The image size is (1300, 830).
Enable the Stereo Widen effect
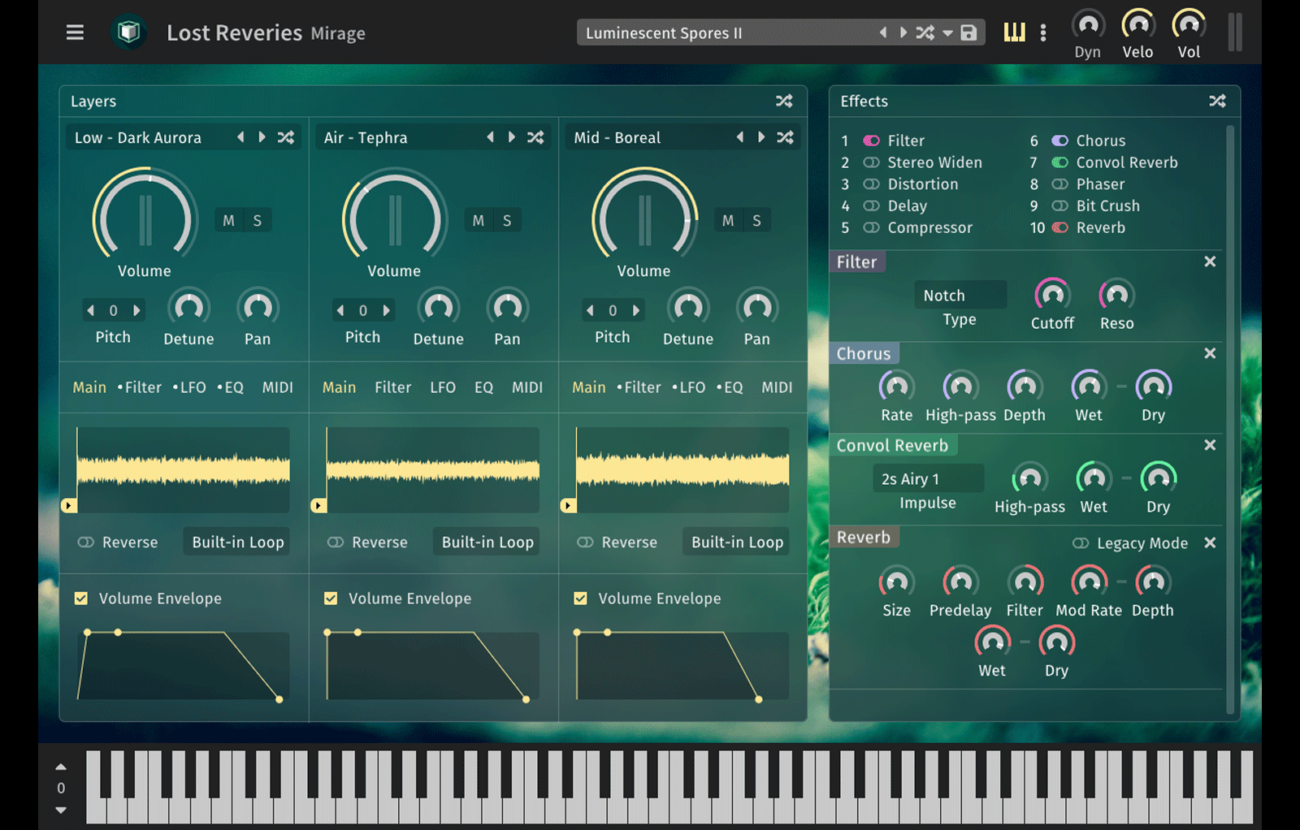(871, 163)
